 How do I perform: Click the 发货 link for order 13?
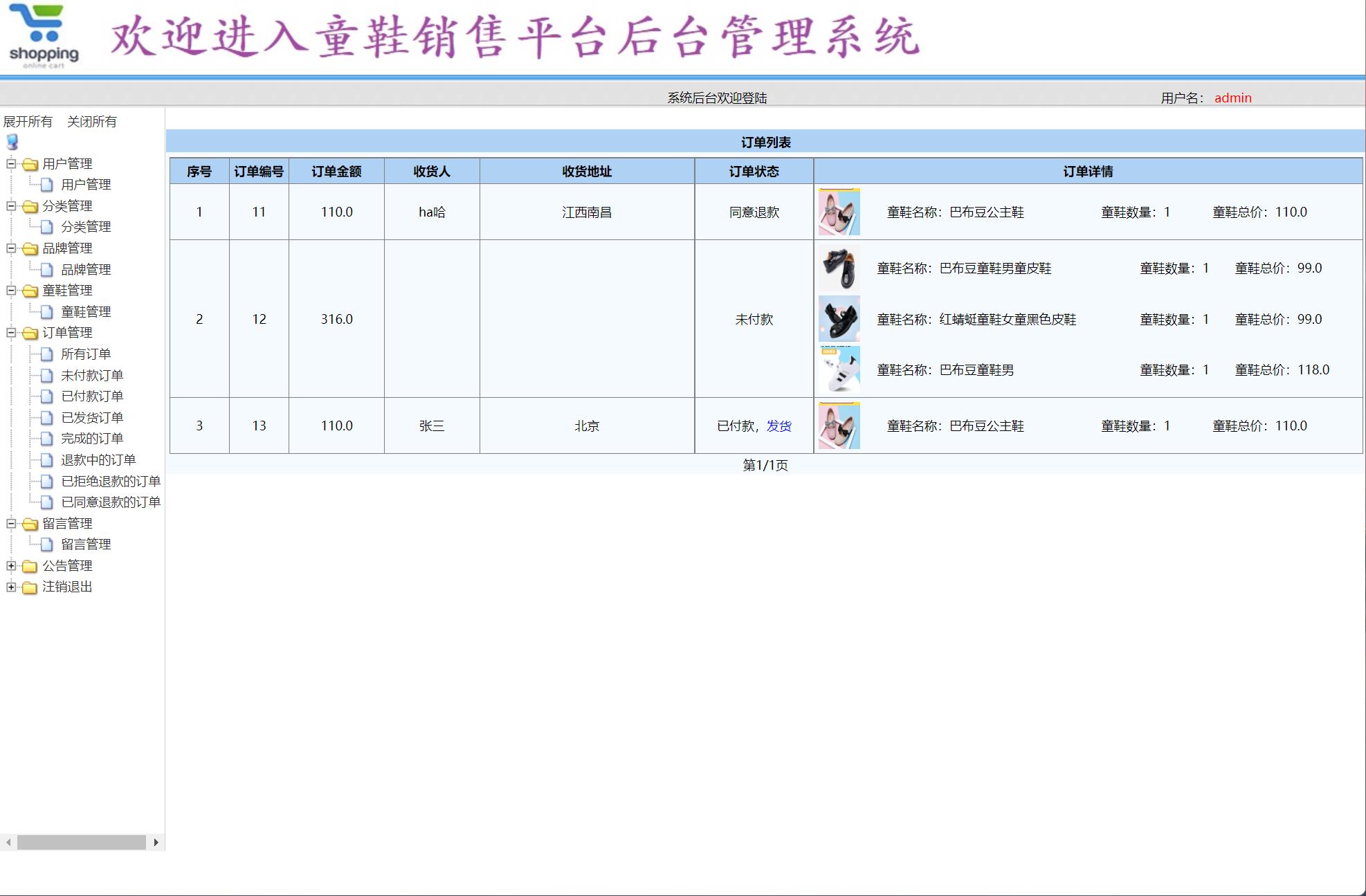(x=778, y=426)
